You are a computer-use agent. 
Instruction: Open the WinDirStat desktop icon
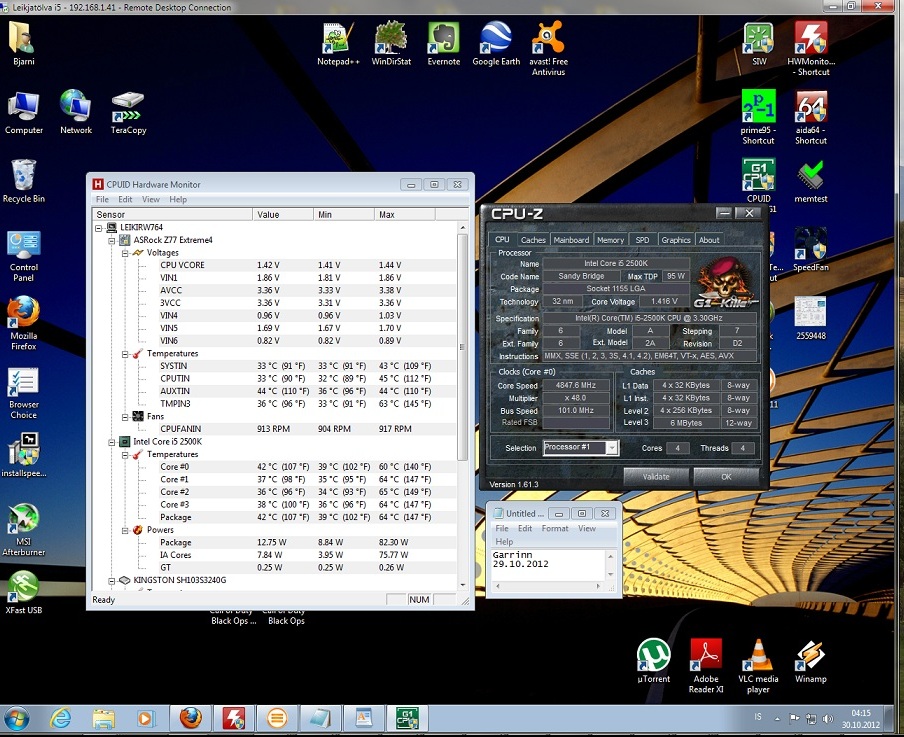click(x=390, y=38)
